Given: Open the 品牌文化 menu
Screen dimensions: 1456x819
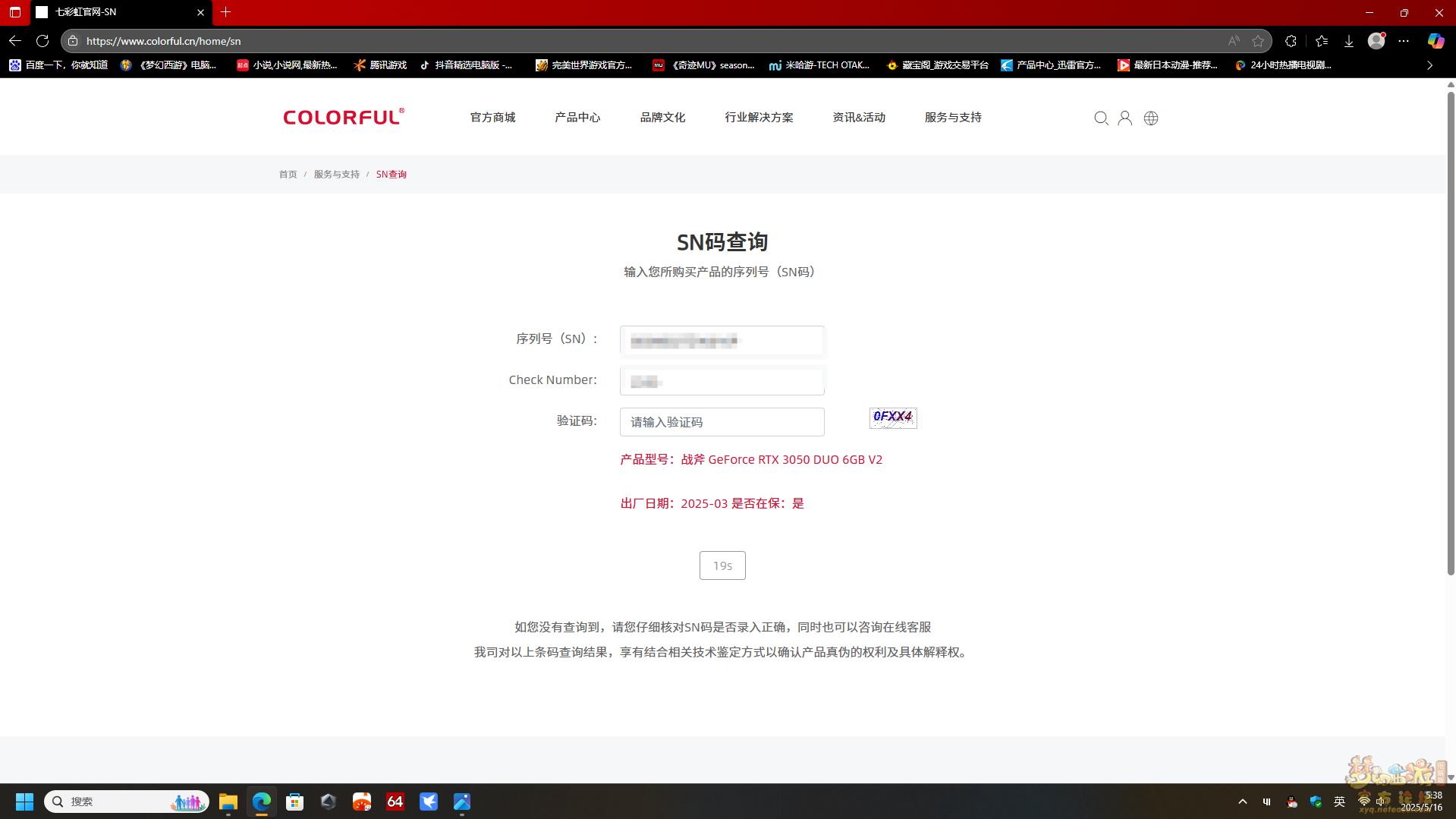Looking at the screenshot, I should point(662,118).
